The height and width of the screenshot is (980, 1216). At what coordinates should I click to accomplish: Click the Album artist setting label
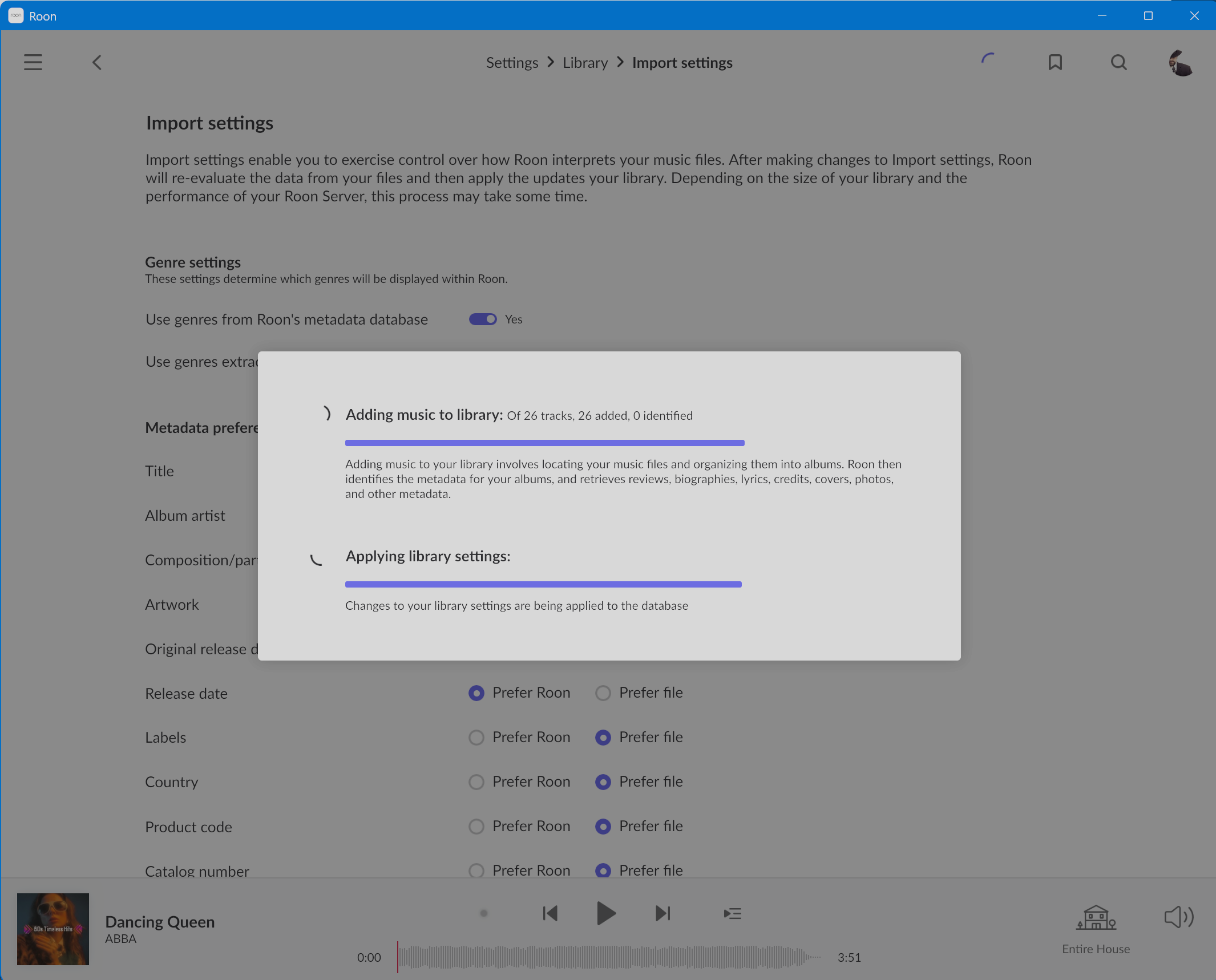(x=185, y=516)
